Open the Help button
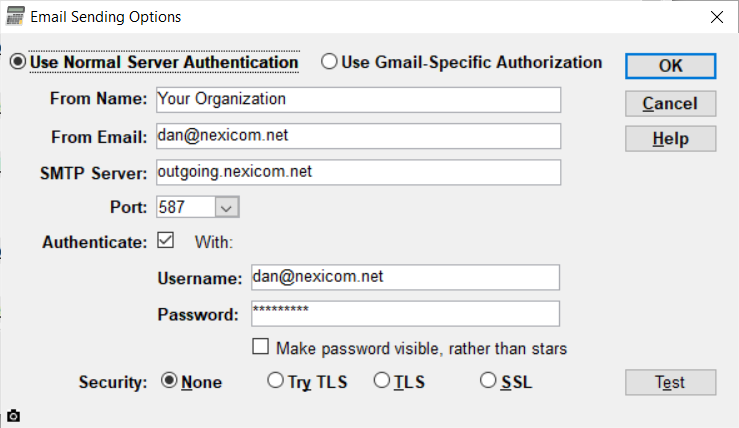Viewport: 739px width, 428px height. [x=671, y=139]
